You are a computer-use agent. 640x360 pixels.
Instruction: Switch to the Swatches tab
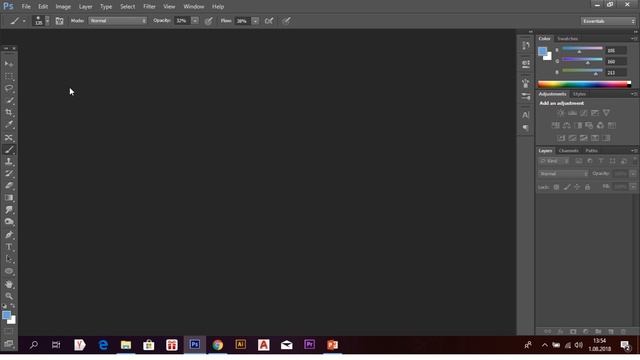coord(567,39)
